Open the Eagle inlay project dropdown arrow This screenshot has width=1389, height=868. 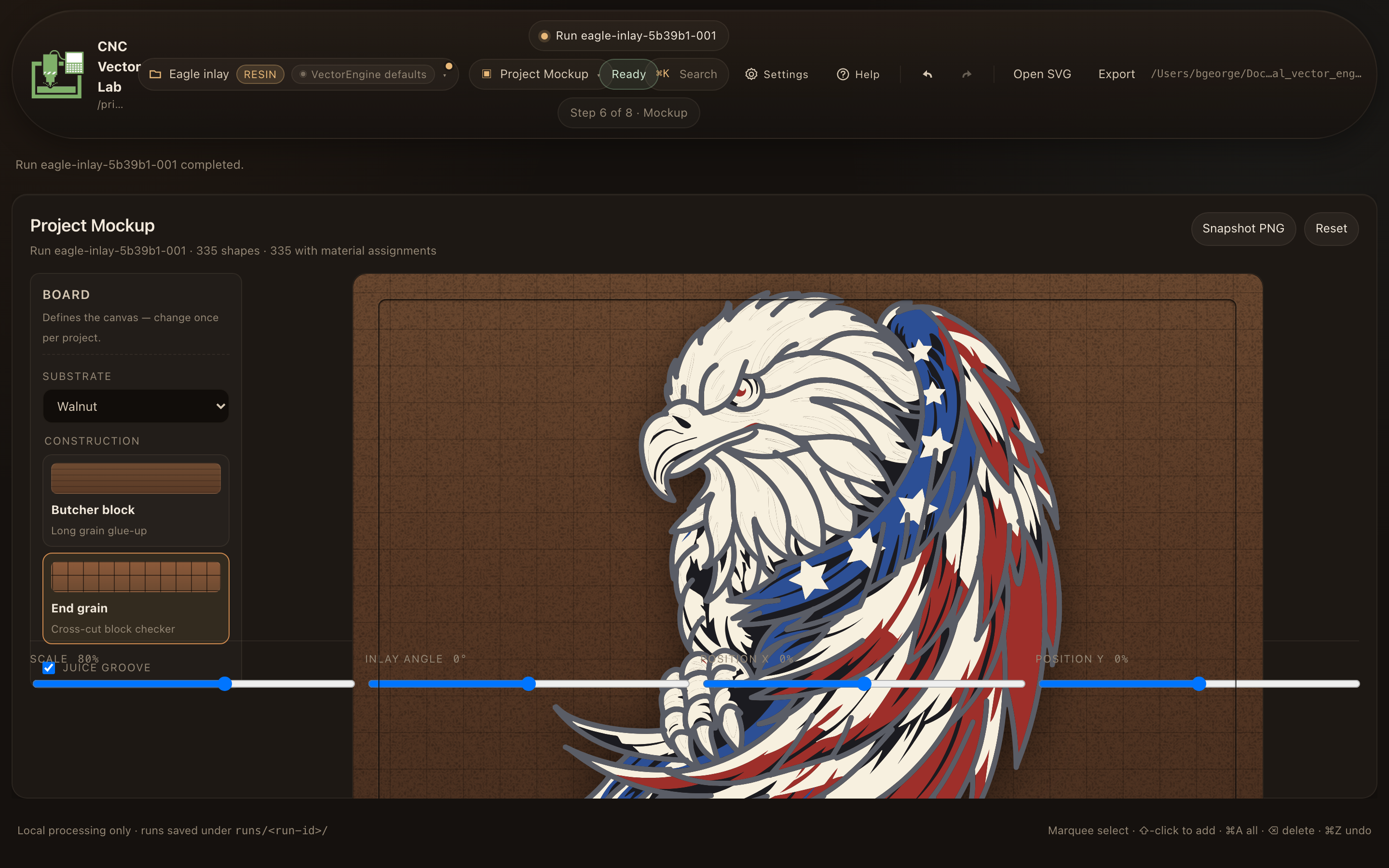click(445, 76)
